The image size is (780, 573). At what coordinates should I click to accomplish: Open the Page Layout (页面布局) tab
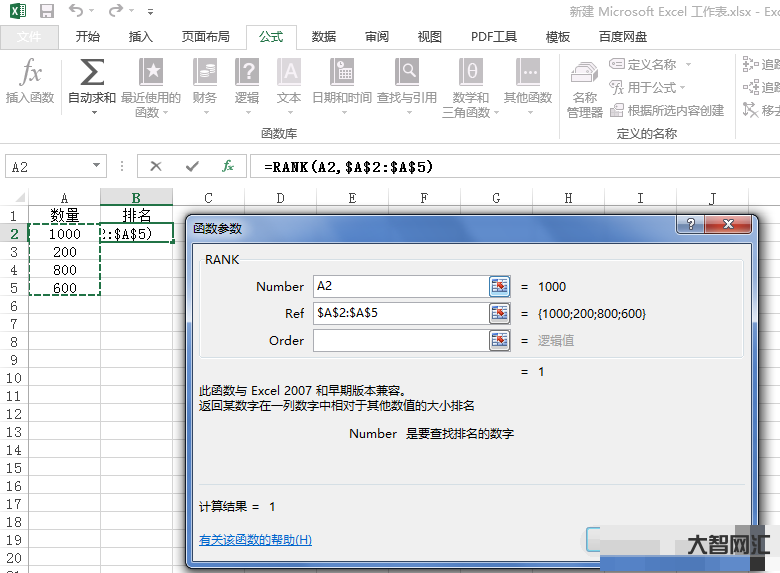coord(205,37)
